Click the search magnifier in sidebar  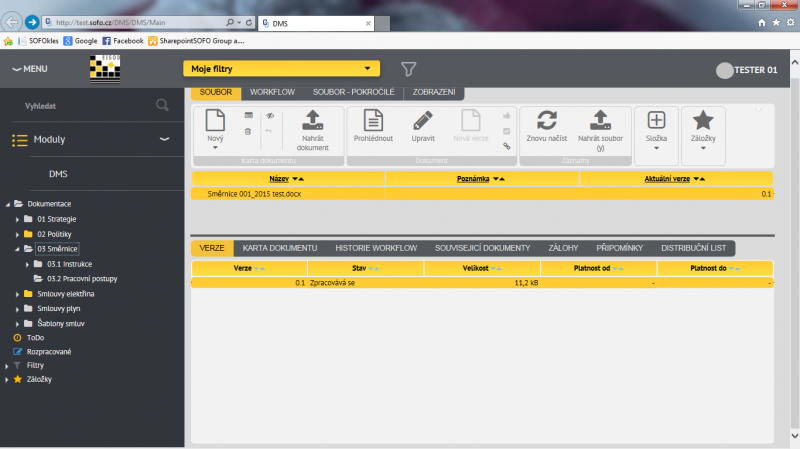[162, 104]
